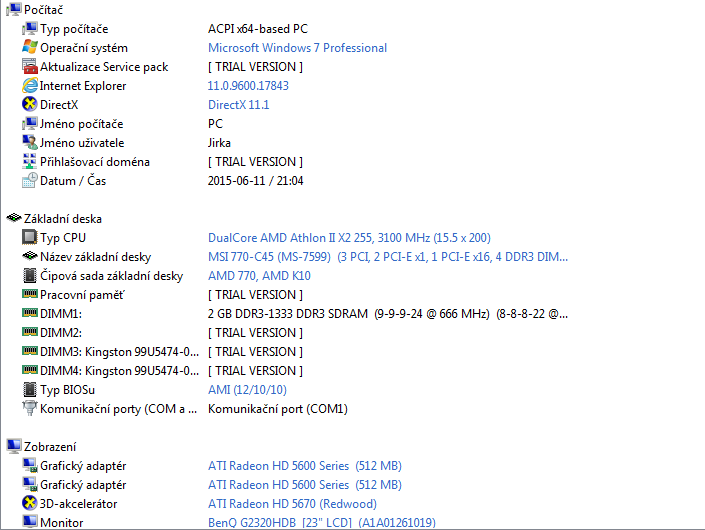705x530 pixels.
Task: Click the Zobrazení section monitor icon
Action: coord(13,446)
